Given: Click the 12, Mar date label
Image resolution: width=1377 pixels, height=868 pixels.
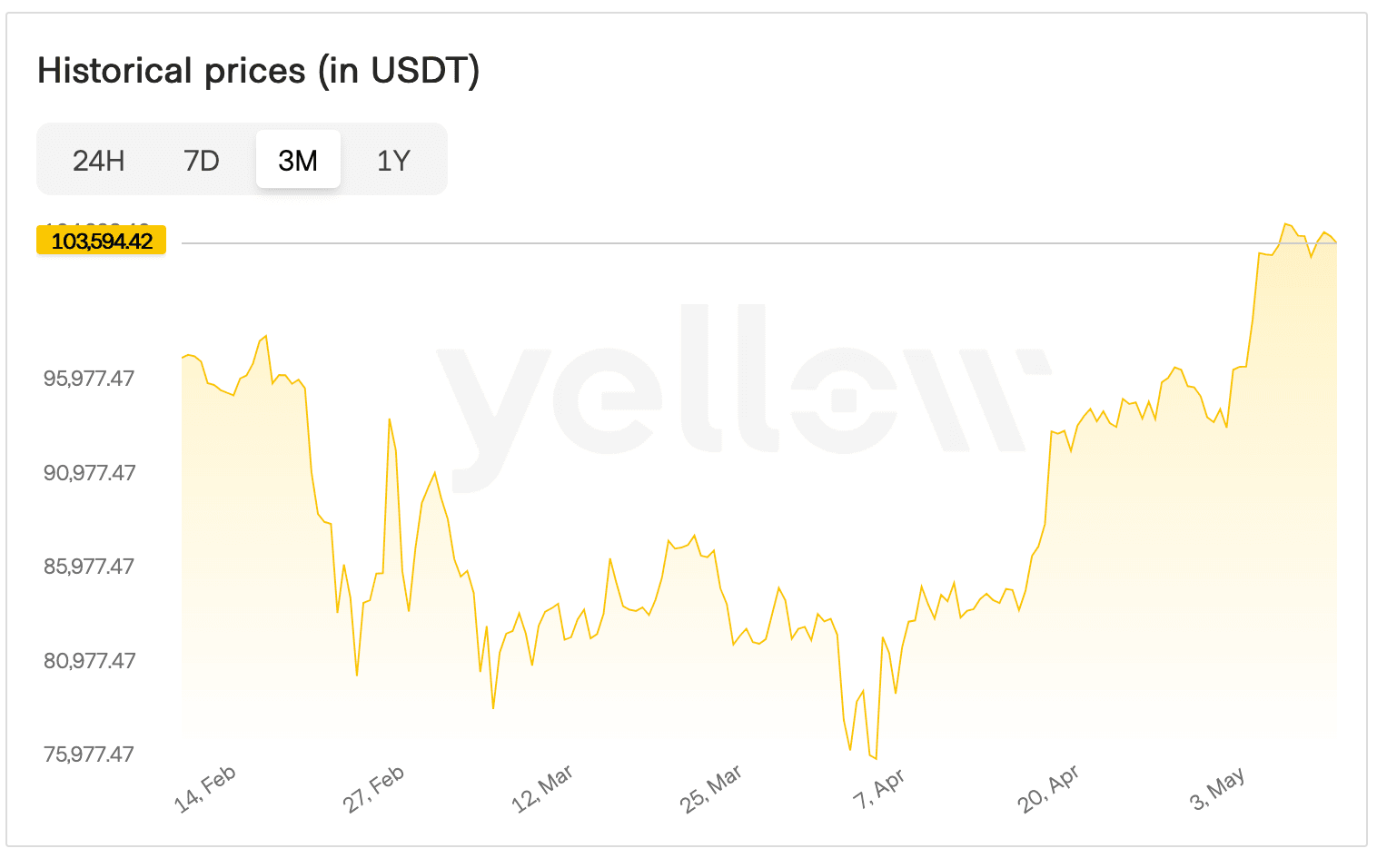Looking at the screenshot, I should pyautogui.click(x=542, y=788).
